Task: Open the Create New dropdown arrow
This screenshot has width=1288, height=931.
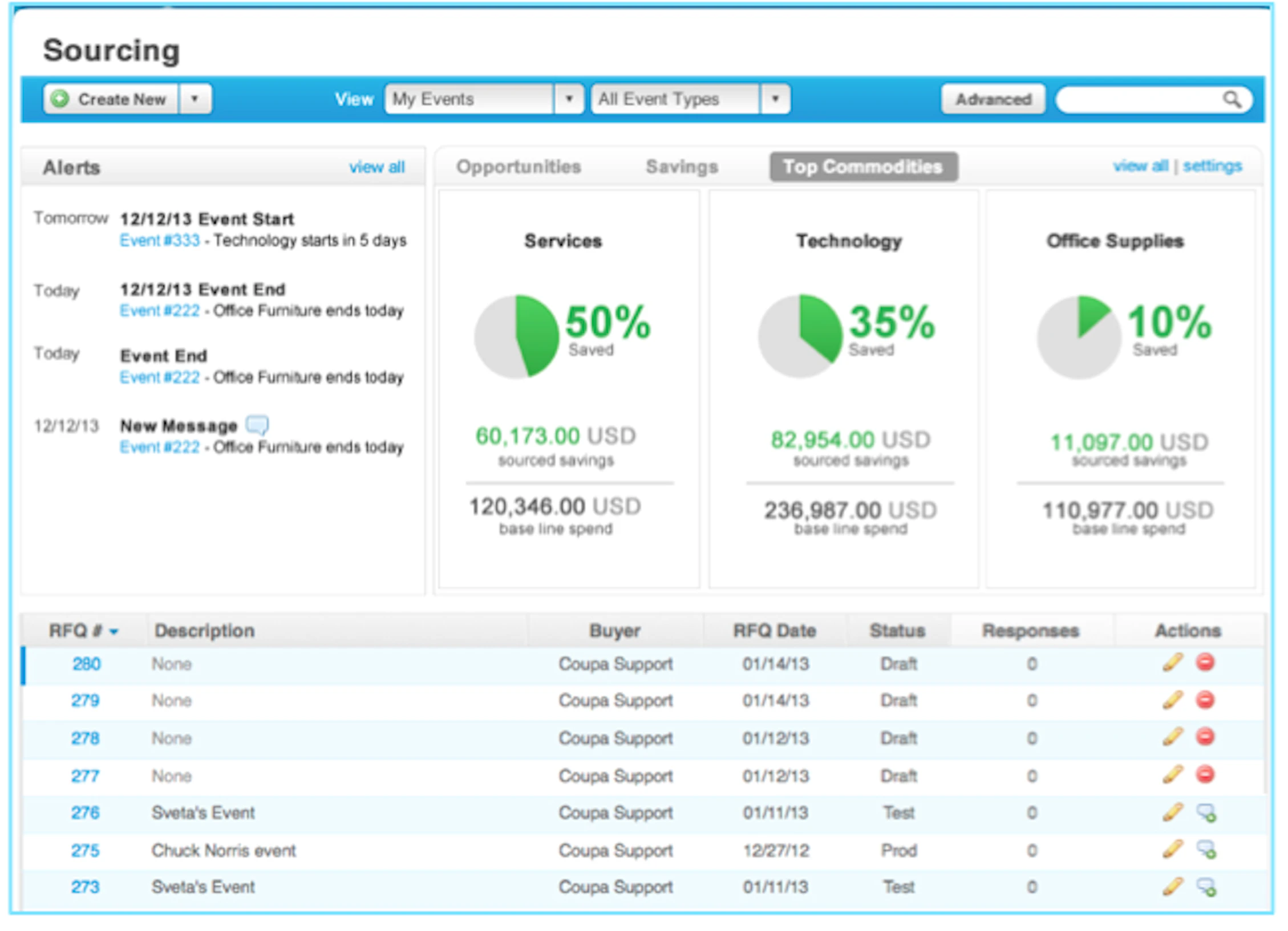Action: [x=195, y=99]
